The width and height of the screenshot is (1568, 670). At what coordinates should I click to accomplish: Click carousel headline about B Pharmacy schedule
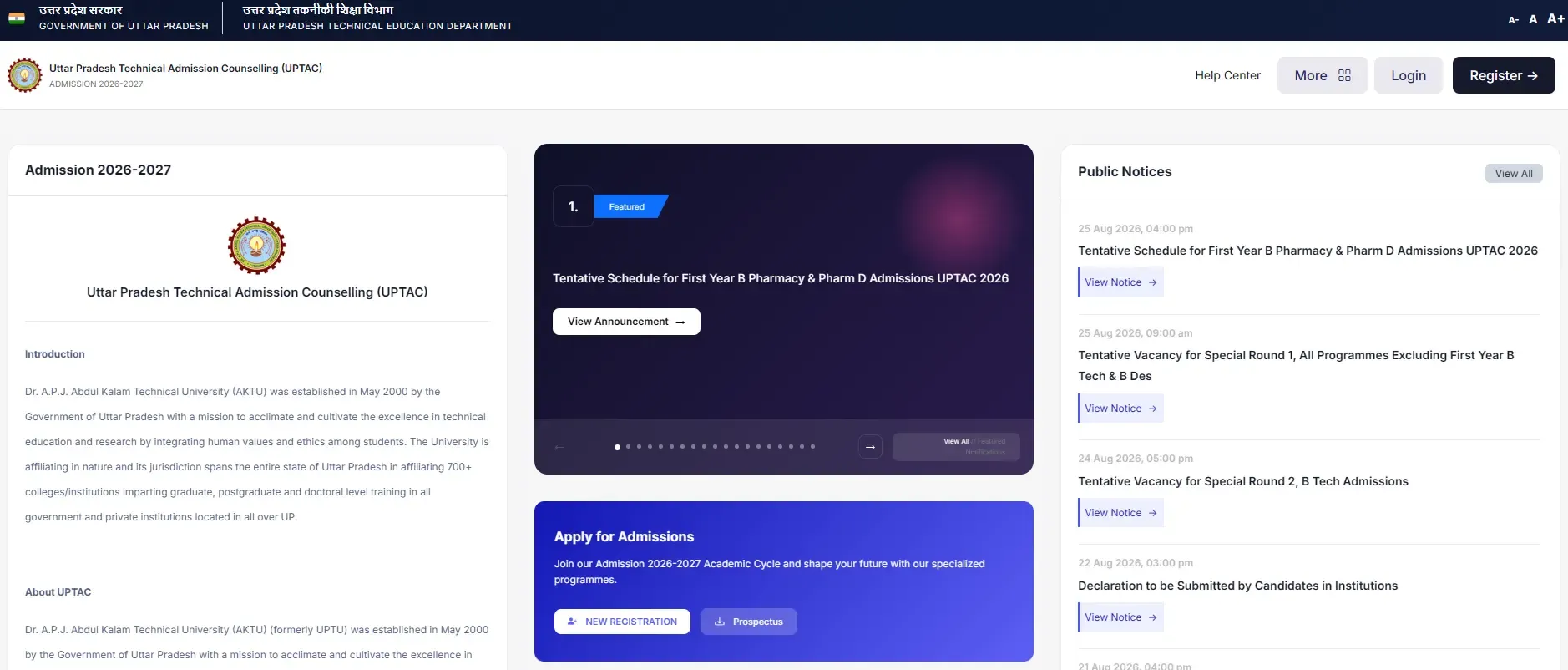(x=781, y=278)
